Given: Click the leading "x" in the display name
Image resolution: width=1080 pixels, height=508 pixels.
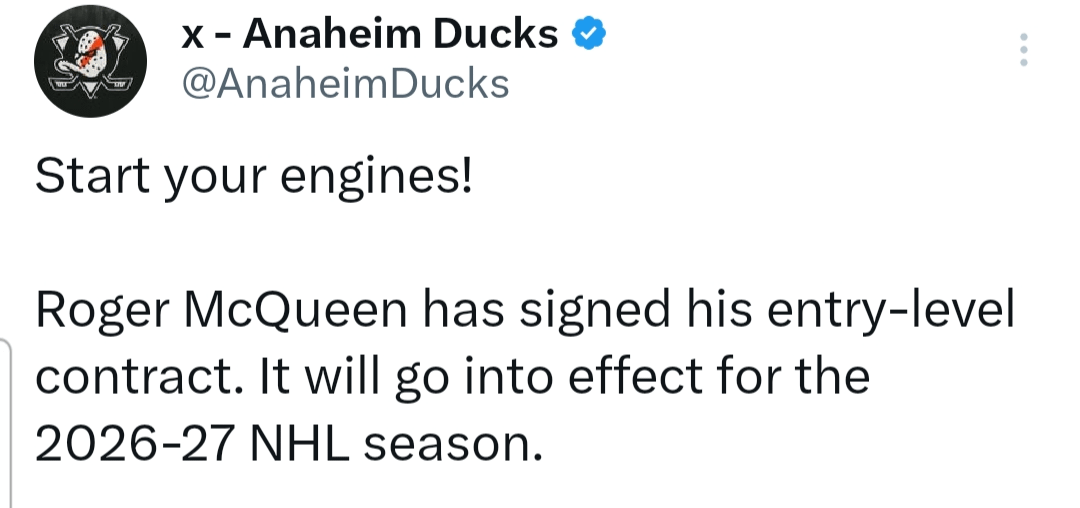Looking at the screenshot, I should click(192, 36).
